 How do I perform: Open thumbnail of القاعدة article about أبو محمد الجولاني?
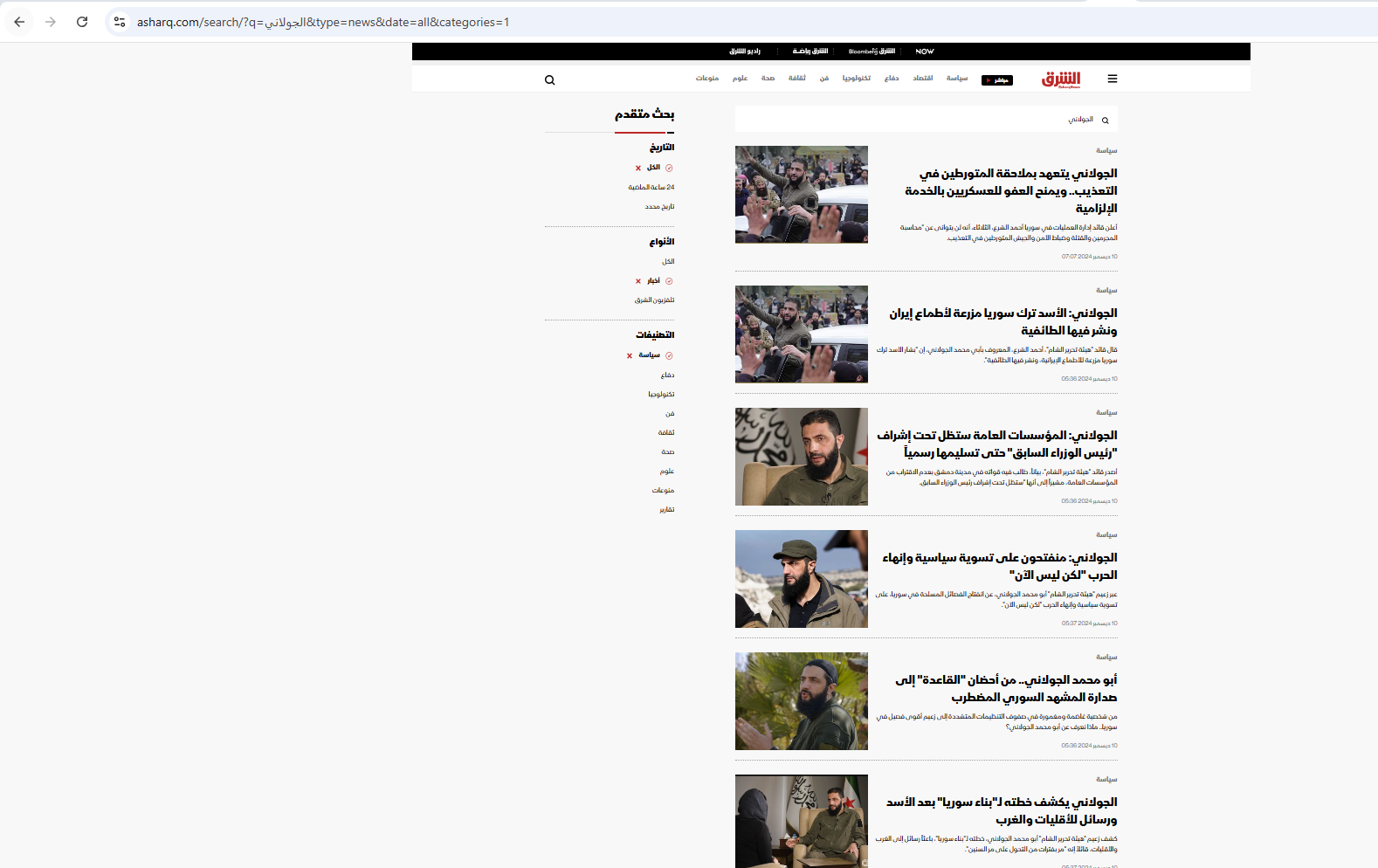(x=801, y=701)
